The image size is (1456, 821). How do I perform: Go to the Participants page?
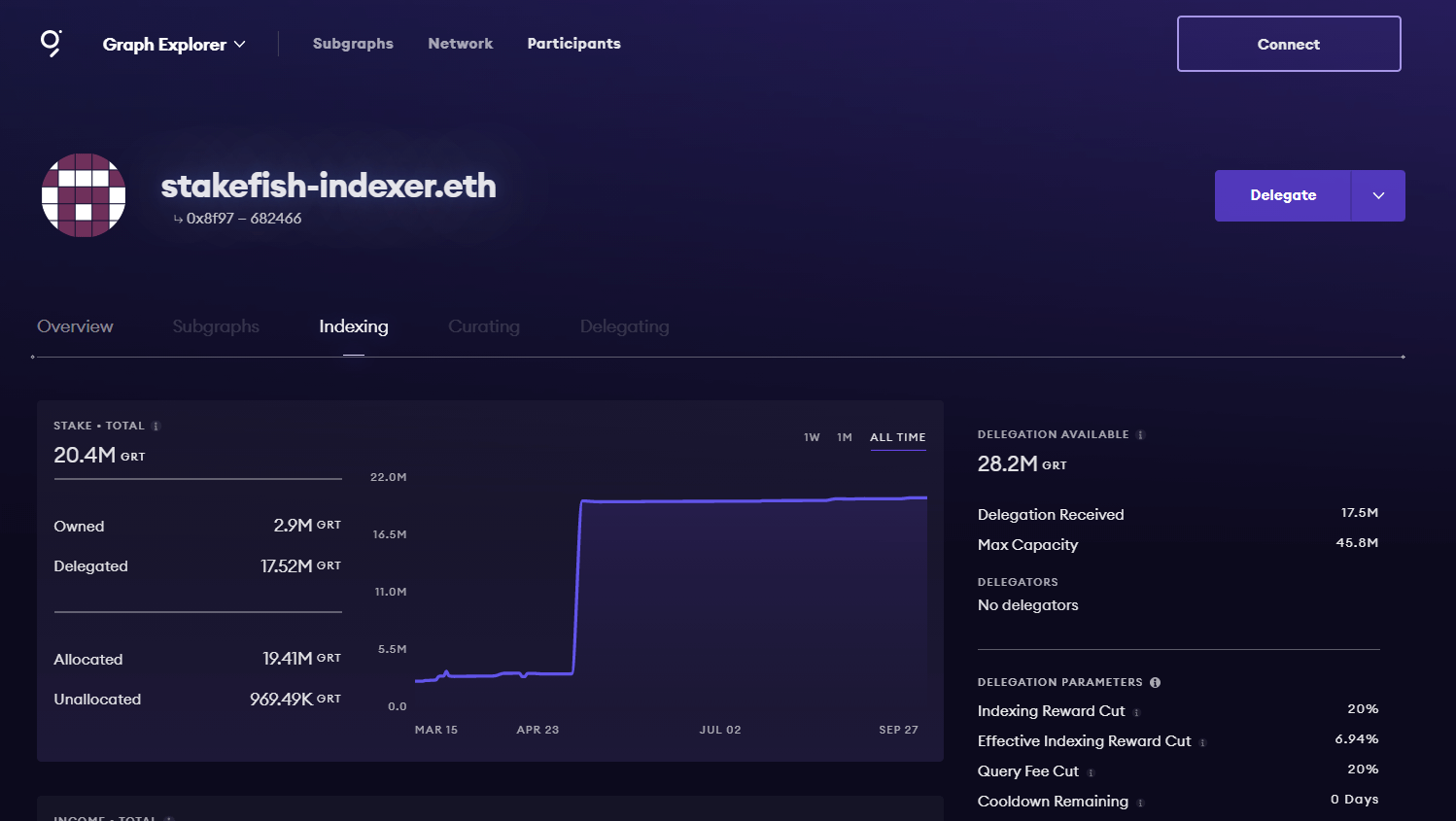click(573, 44)
